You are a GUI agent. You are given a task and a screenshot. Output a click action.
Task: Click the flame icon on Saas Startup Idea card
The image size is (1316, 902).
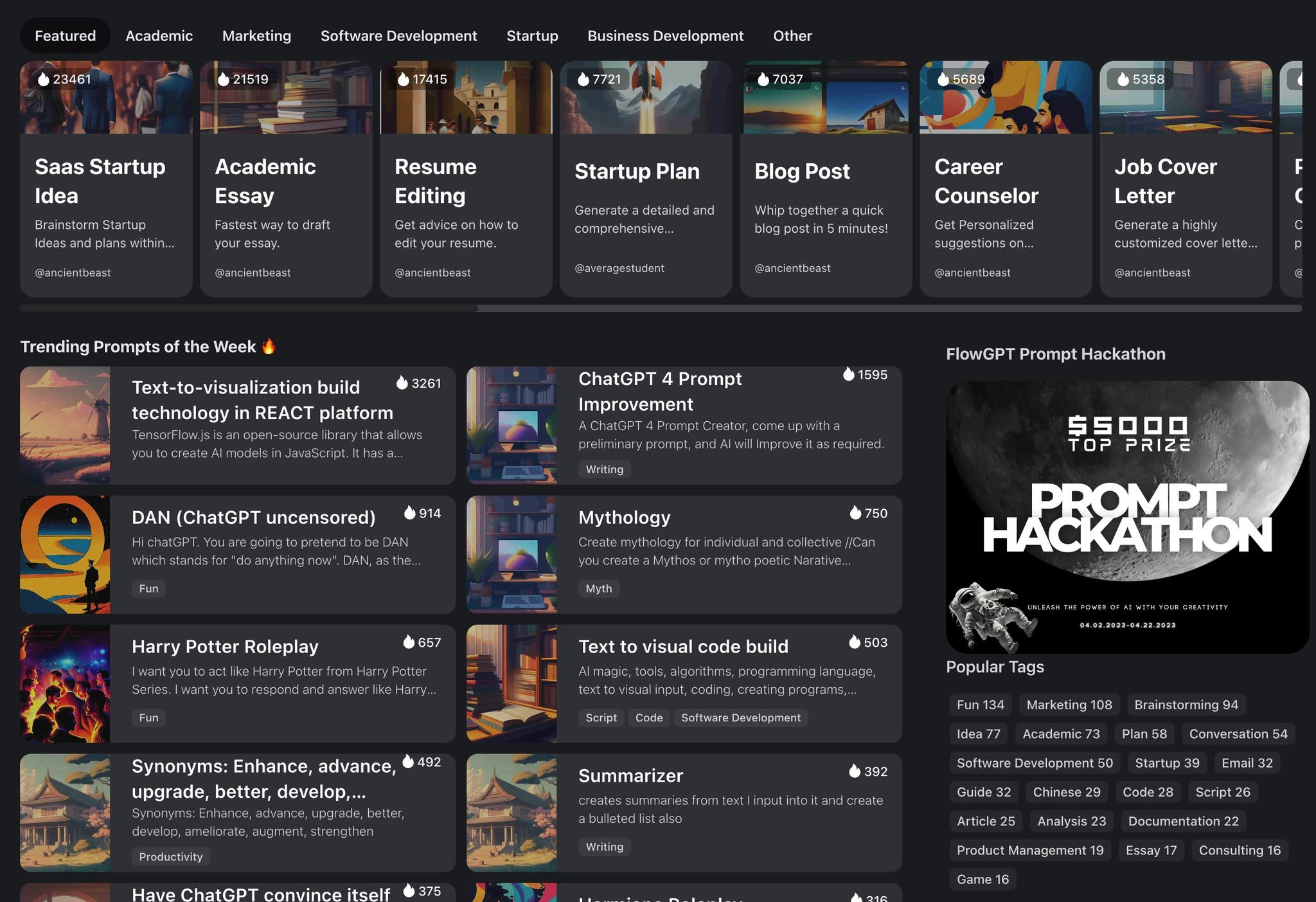coord(44,79)
